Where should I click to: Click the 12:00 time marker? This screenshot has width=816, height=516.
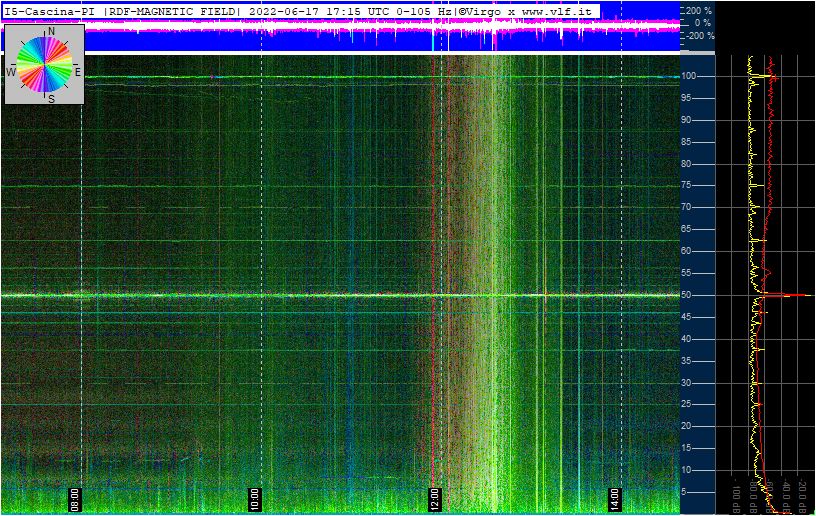pos(434,497)
